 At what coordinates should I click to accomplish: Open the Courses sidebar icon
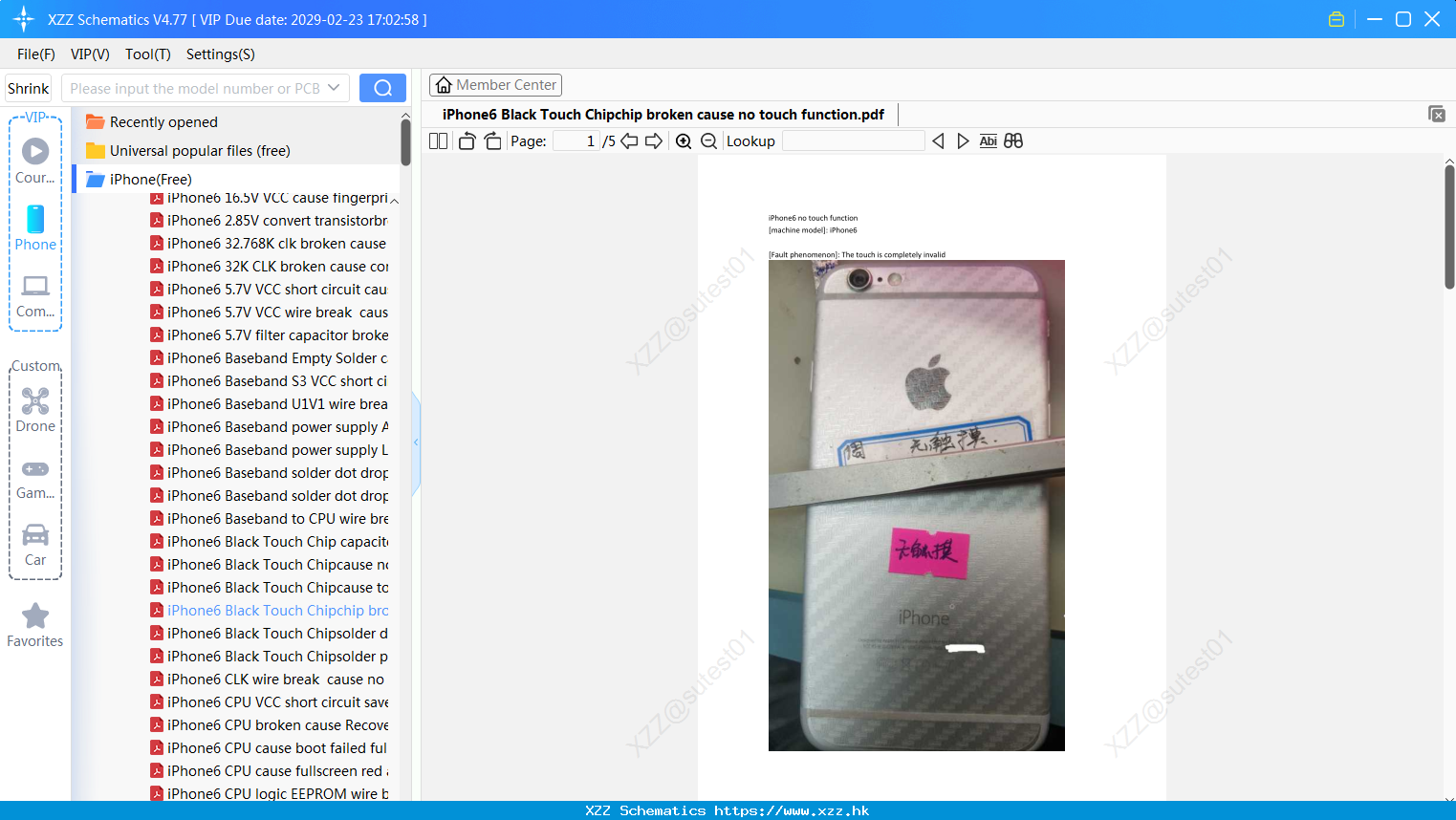pos(35,160)
